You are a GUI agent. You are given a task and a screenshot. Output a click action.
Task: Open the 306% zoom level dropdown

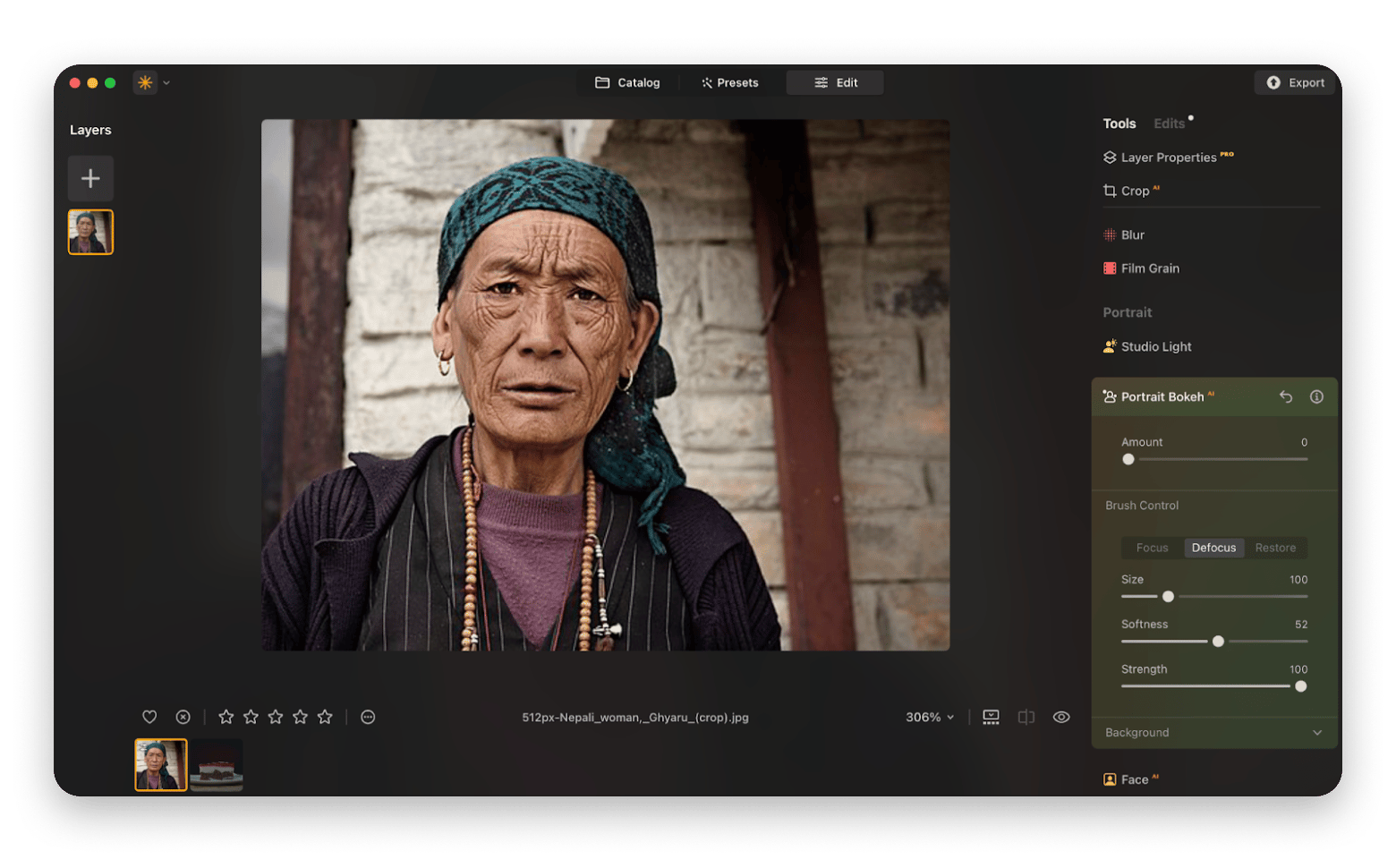[929, 717]
